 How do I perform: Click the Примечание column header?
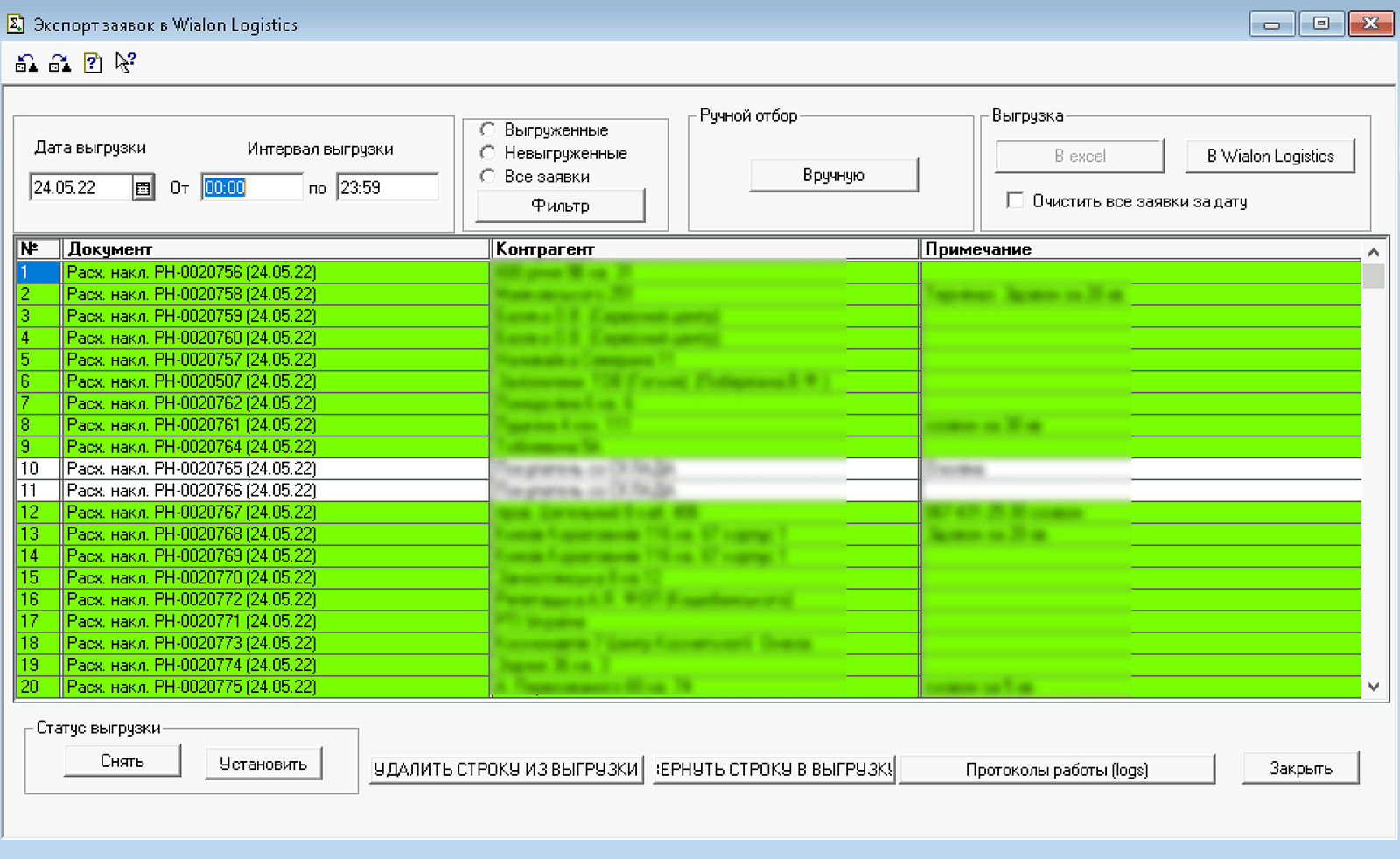1141,249
